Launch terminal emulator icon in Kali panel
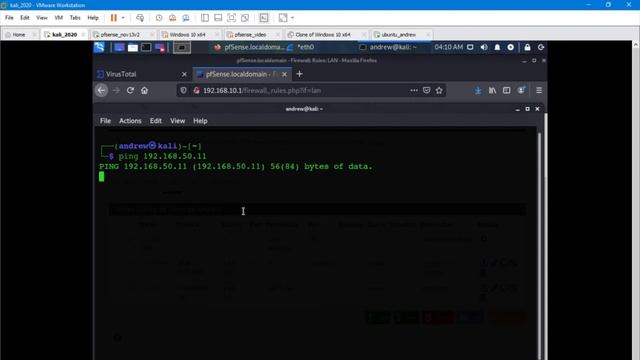 click(146, 47)
